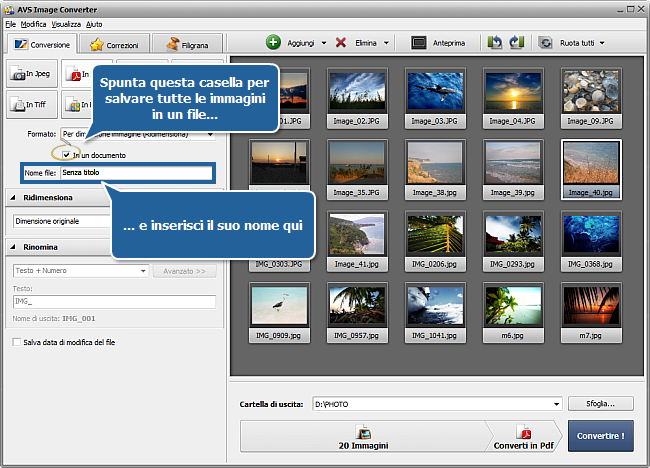
Task: Uncheck the 'In un documento' checkbox
Action: click(66, 155)
